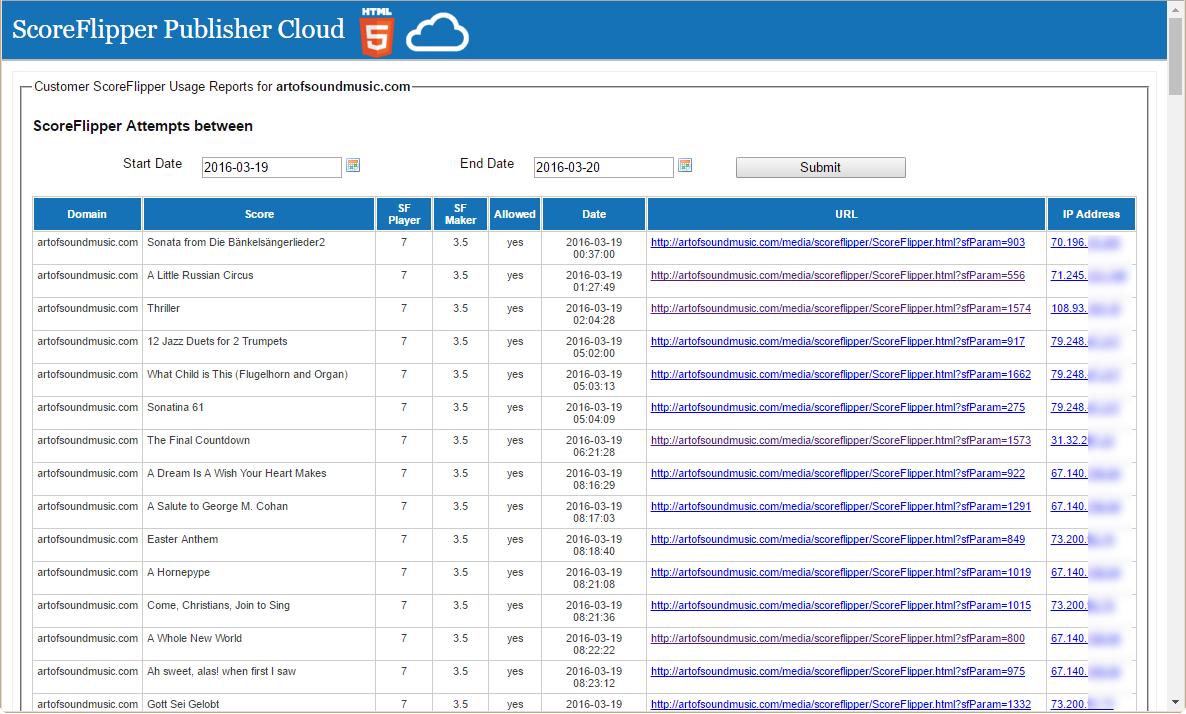Focus the Start Date input field
The width and height of the screenshot is (1186, 714).
(272, 167)
